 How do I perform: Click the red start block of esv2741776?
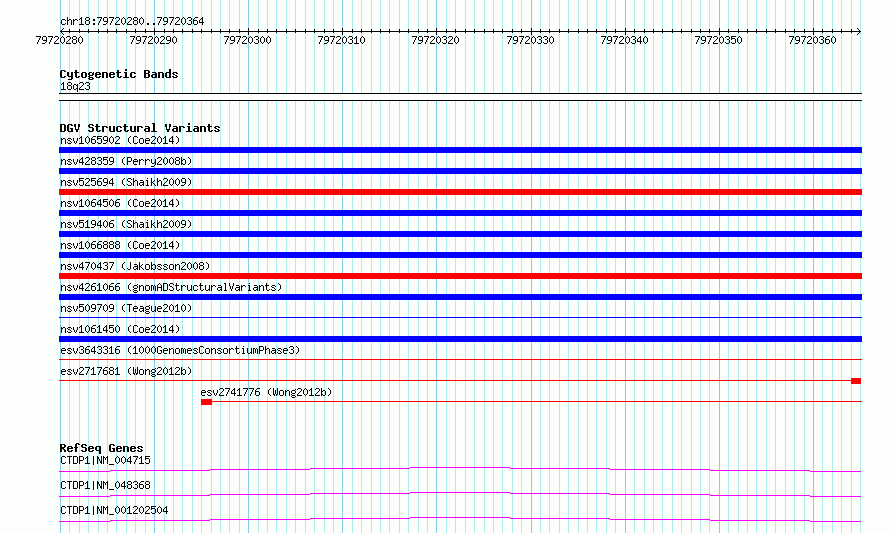pos(207,402)
